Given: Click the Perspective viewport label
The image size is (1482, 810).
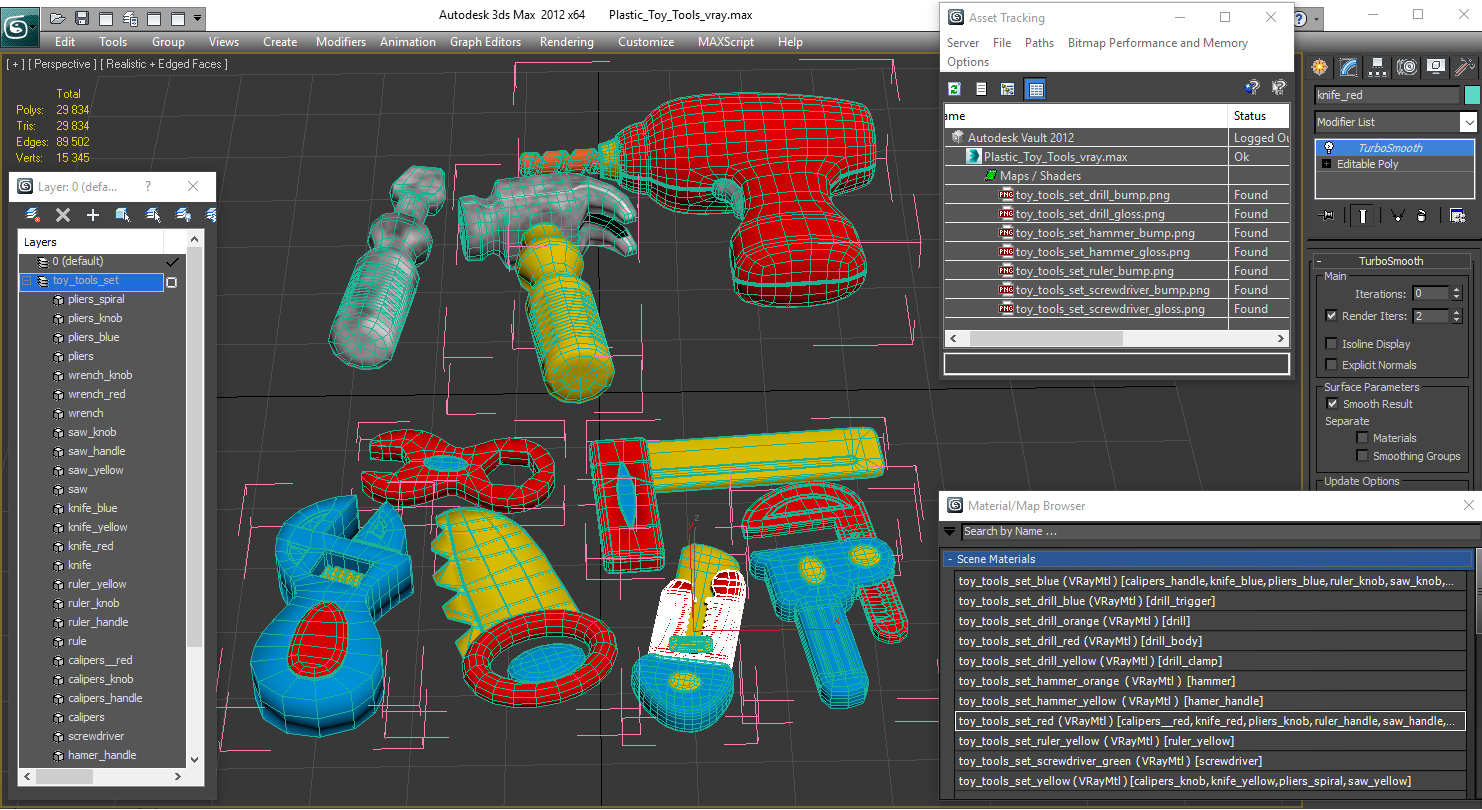Looking at the screenshot, I should pos(63,64).
